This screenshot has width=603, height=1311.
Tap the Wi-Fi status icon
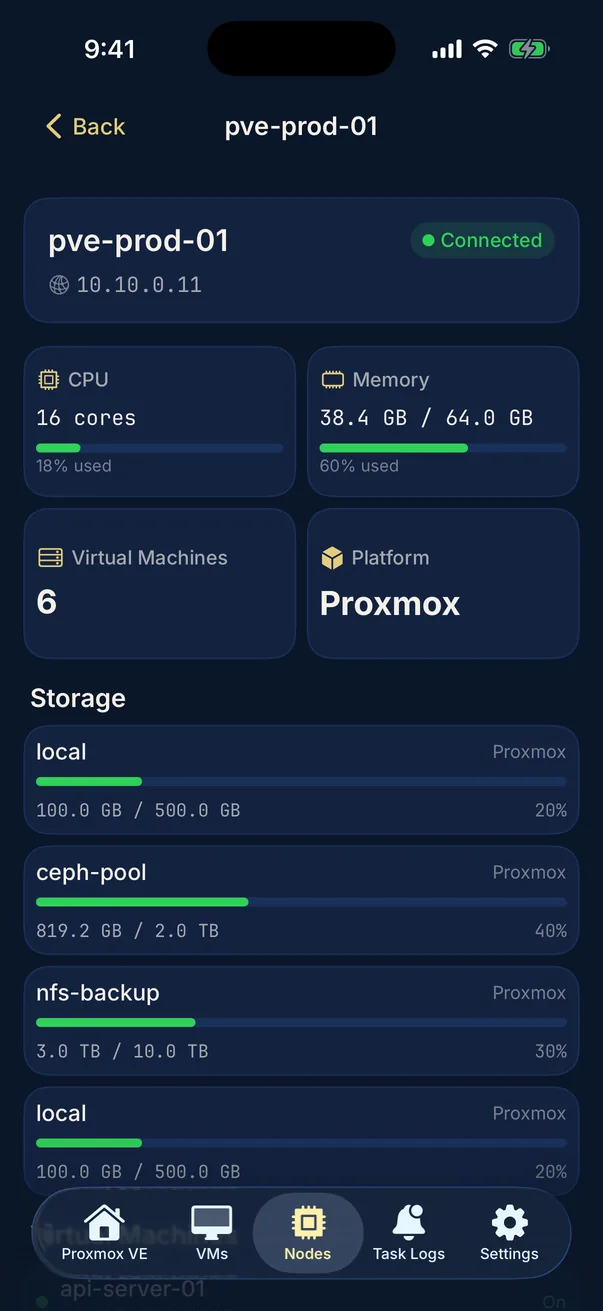[485, 49]
